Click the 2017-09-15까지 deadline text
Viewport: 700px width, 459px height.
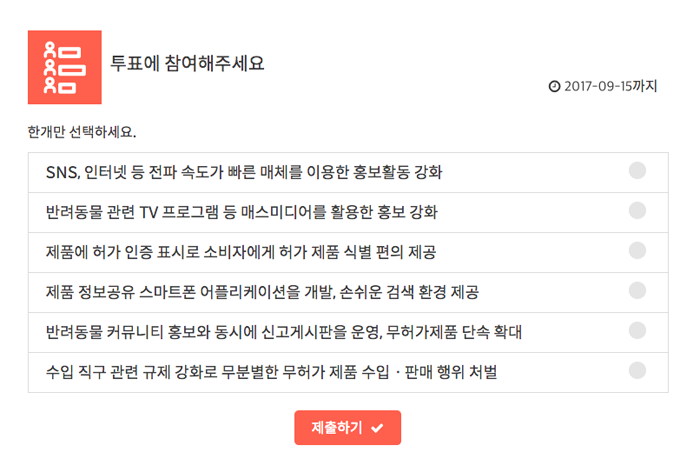pos(611,86)
